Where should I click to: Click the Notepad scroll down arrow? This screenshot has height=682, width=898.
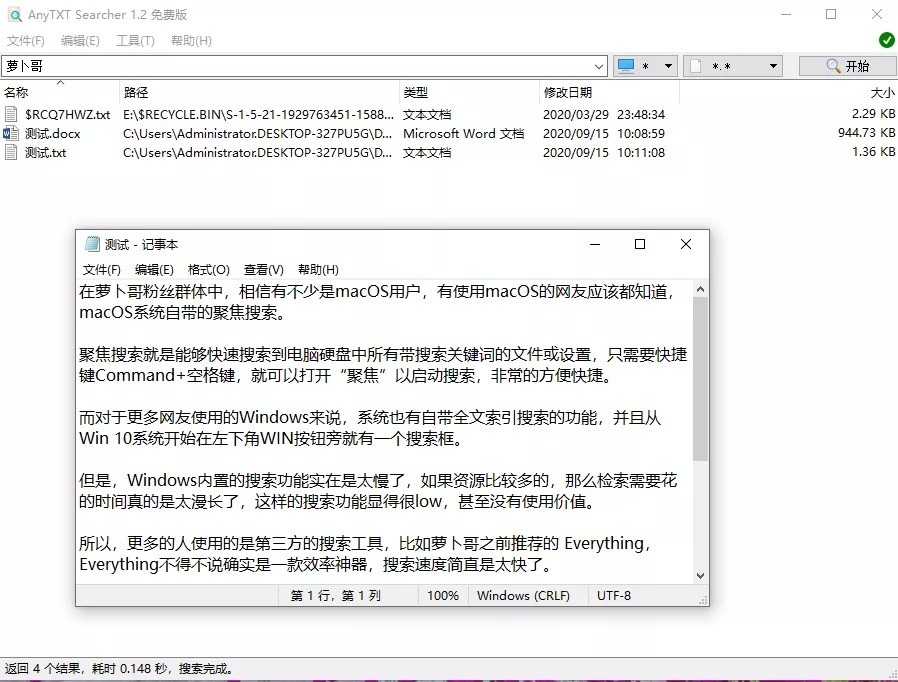coord(699,575)
